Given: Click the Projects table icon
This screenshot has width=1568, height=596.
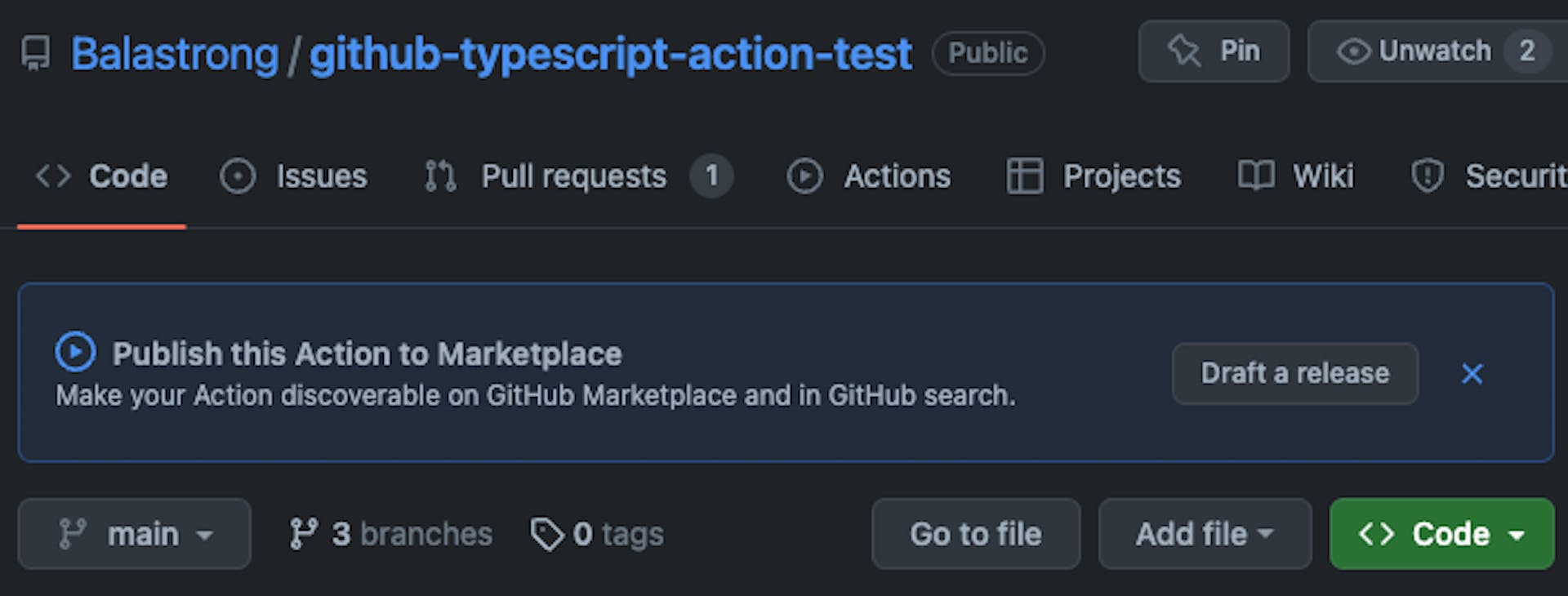Looking at the screenshot, I should pyautogui.click(x=1024, y=176).
